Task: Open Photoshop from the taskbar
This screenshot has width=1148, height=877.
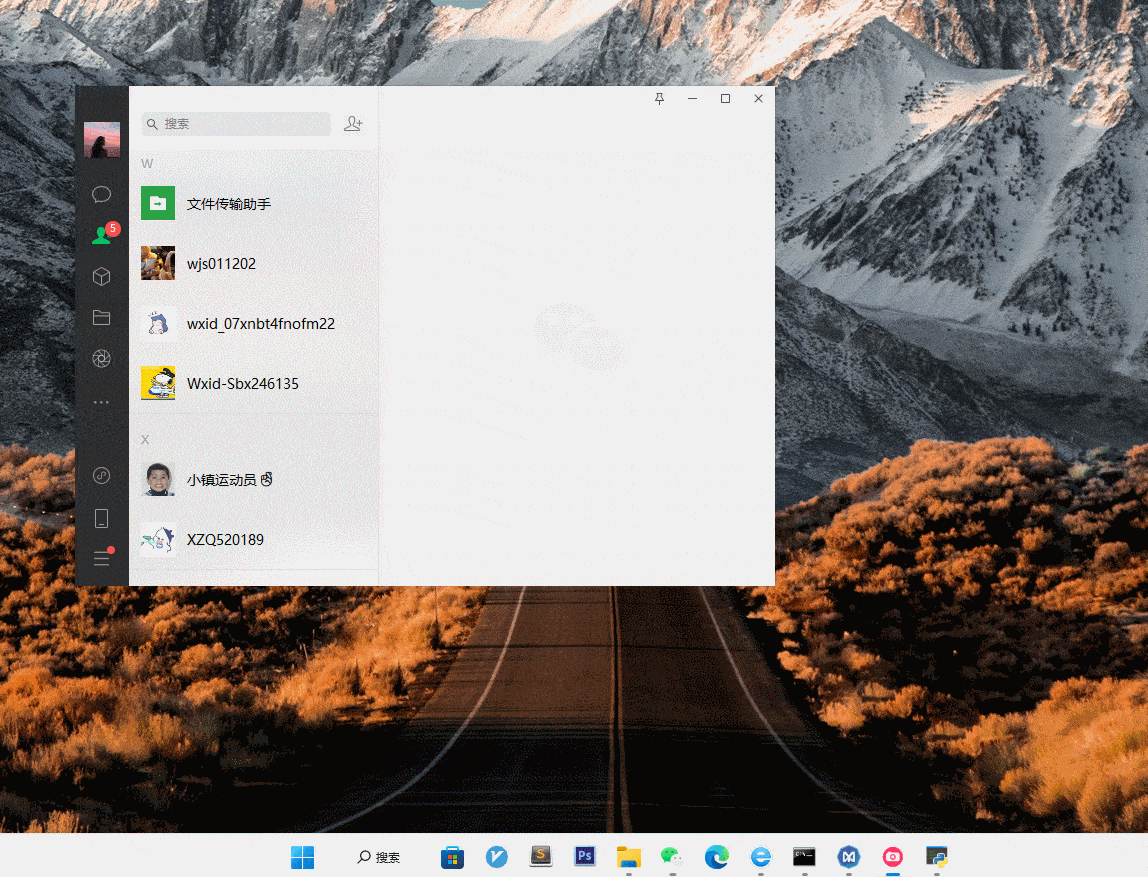Action: tap(585, 856)
